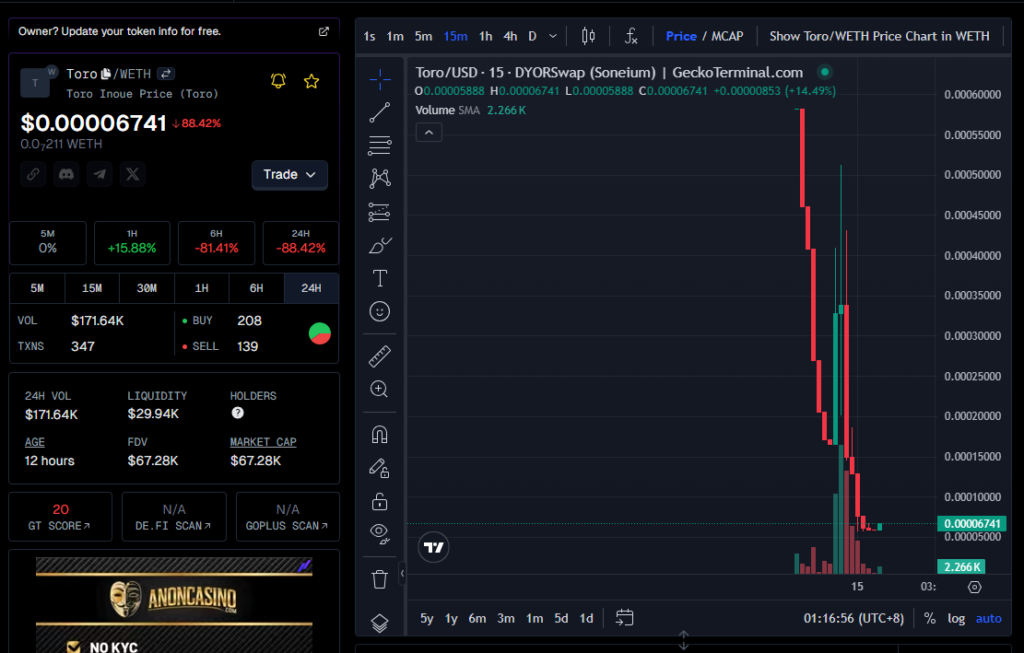Toggle lock all drawings
Viewport: 1024px width, 653px height.
379,501
